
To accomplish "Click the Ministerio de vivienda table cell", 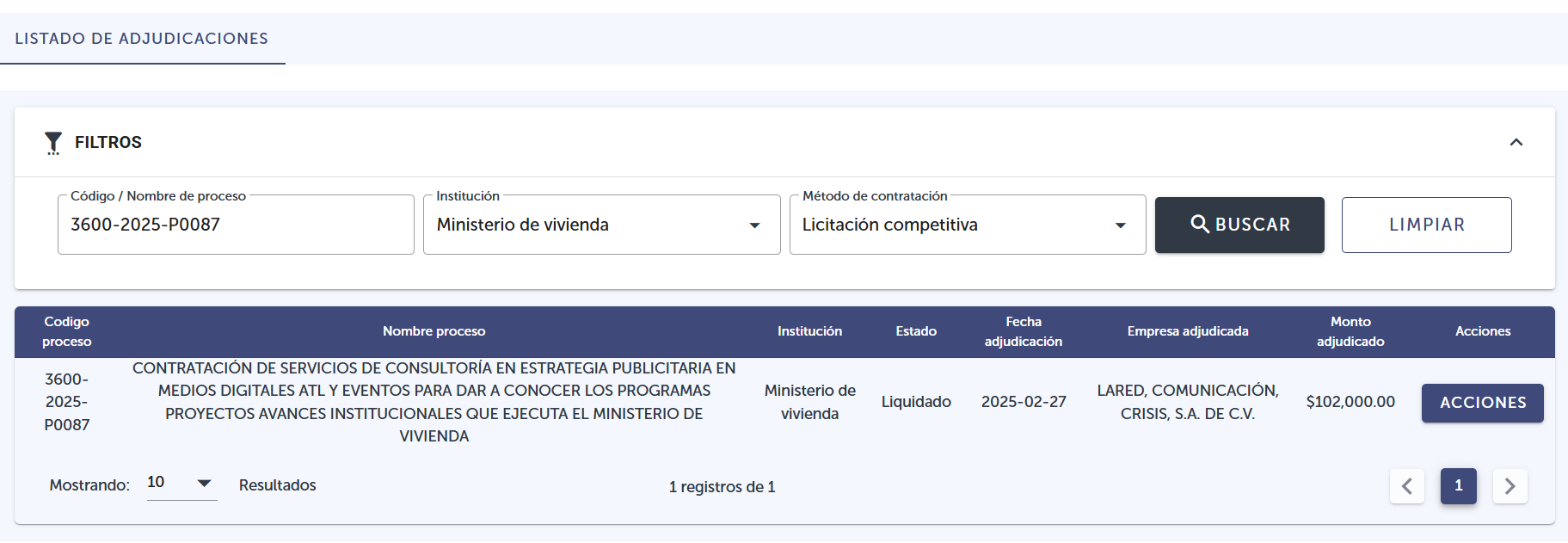I will 810,402.
